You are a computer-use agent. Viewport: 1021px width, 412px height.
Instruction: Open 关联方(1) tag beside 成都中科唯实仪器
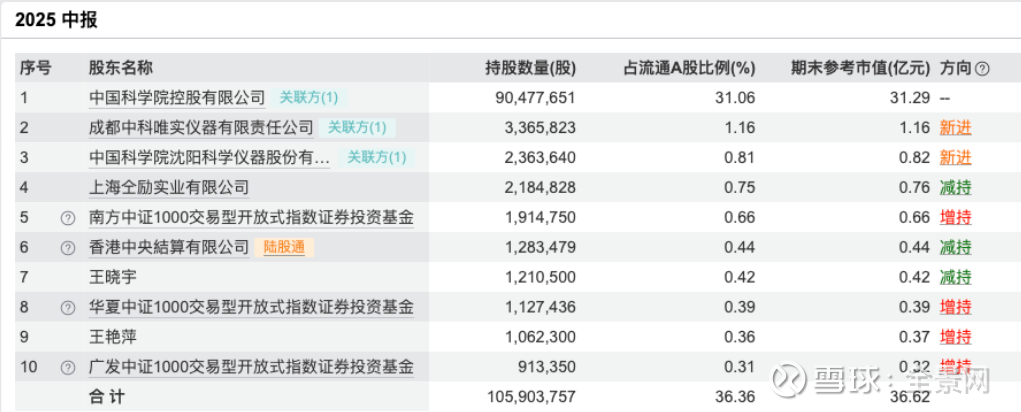click(x=357, y=128)
